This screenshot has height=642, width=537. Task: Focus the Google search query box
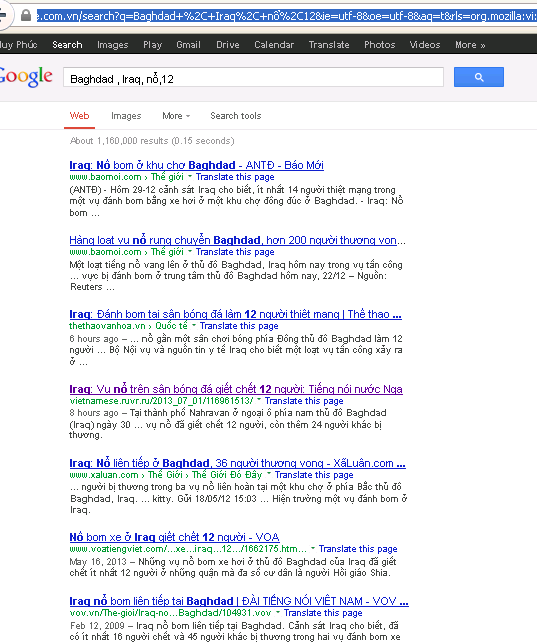point(253,77)
